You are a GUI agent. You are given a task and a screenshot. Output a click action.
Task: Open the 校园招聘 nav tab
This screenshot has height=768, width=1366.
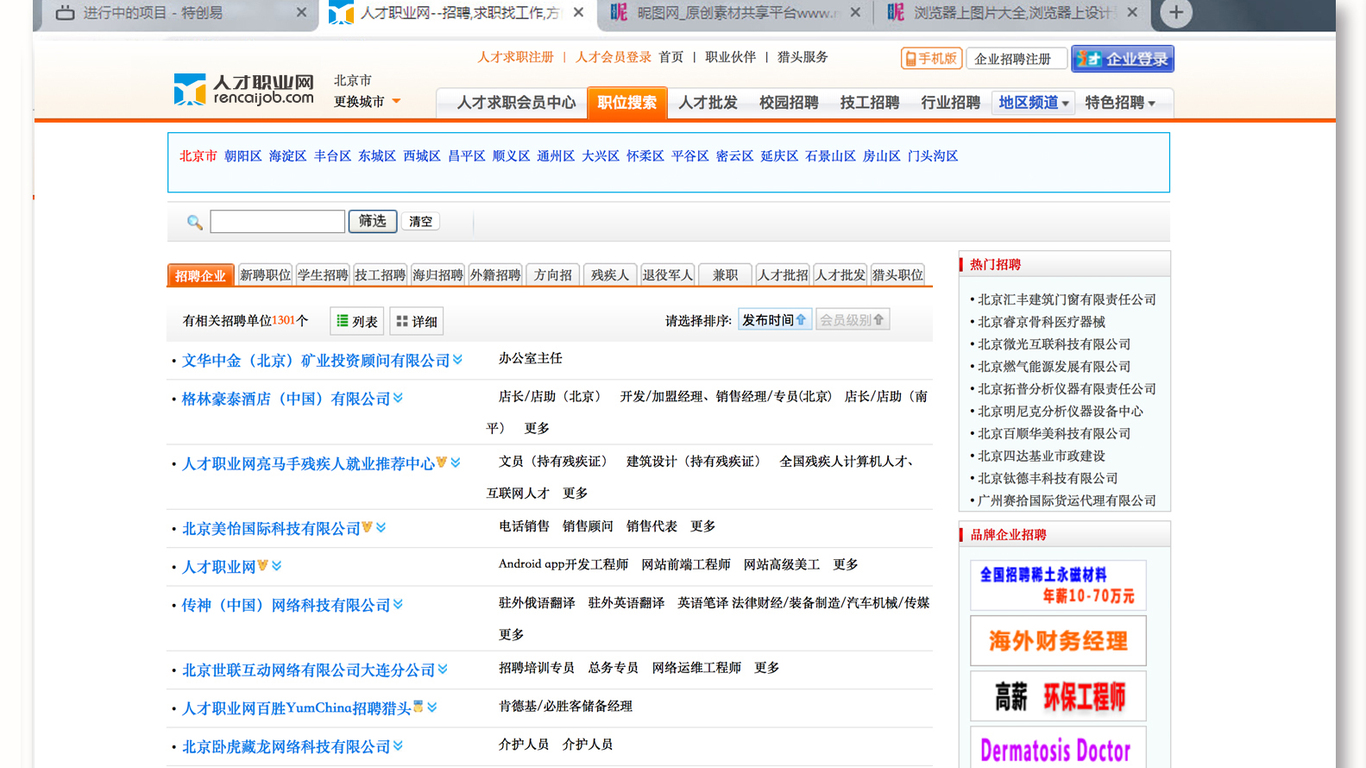click(x=788, y=102)
